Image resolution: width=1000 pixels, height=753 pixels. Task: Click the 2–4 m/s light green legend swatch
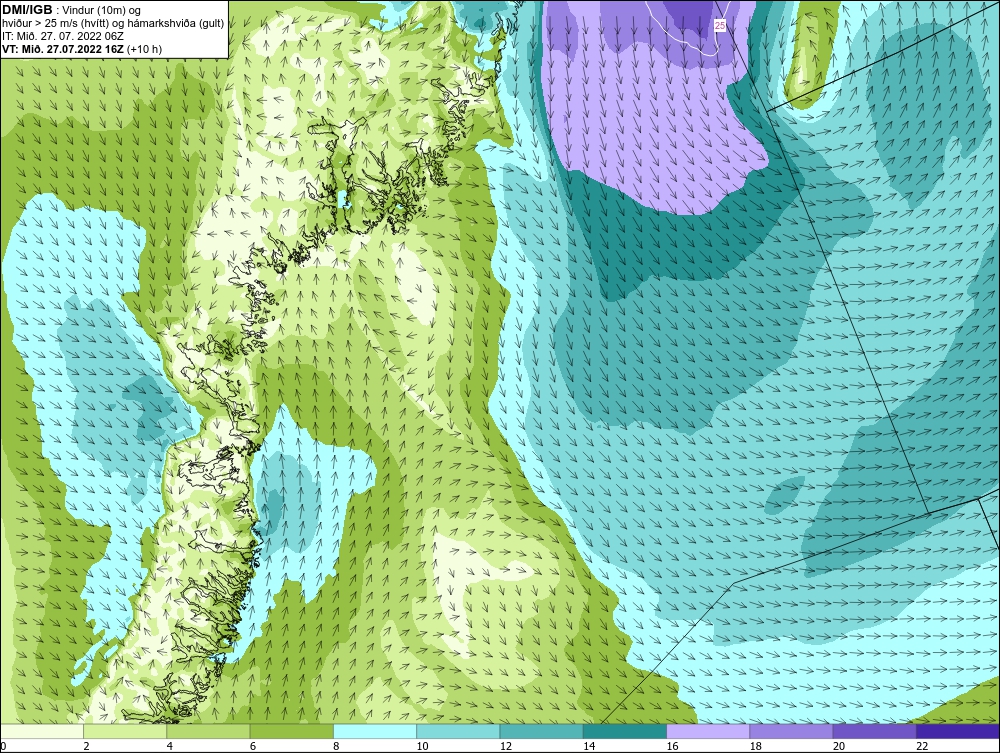point(125,731)
